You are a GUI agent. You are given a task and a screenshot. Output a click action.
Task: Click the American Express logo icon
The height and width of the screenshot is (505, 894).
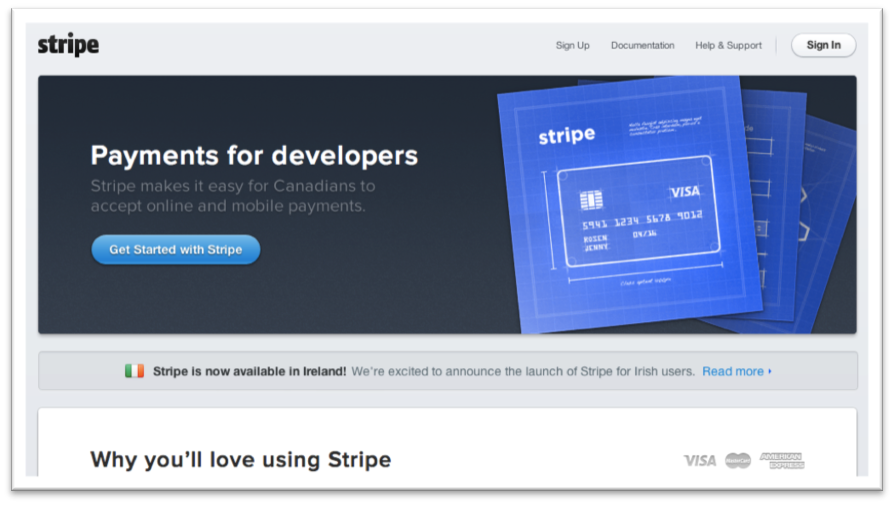coord(781,460)
